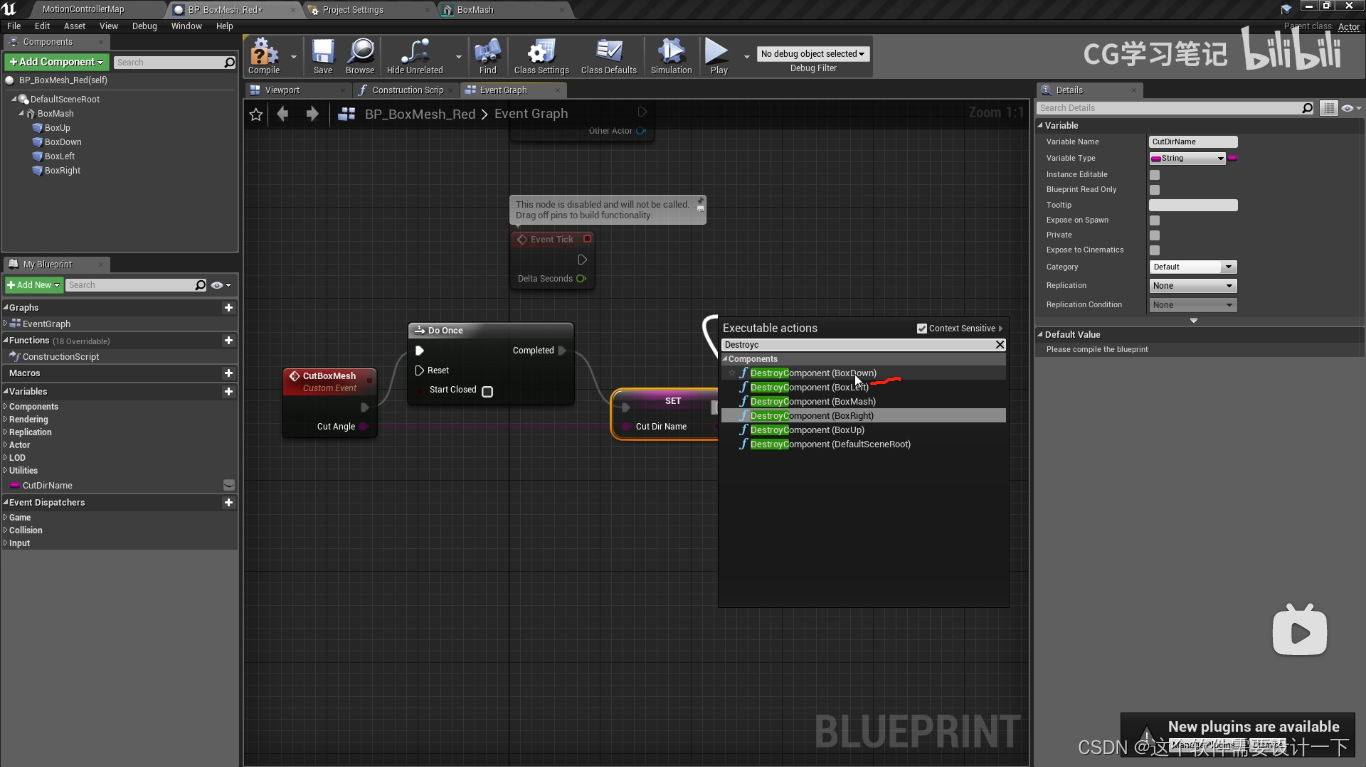
Task: Expand Details view options eye dropdown
Action: pyautogui.click(x=1351, y=108)
